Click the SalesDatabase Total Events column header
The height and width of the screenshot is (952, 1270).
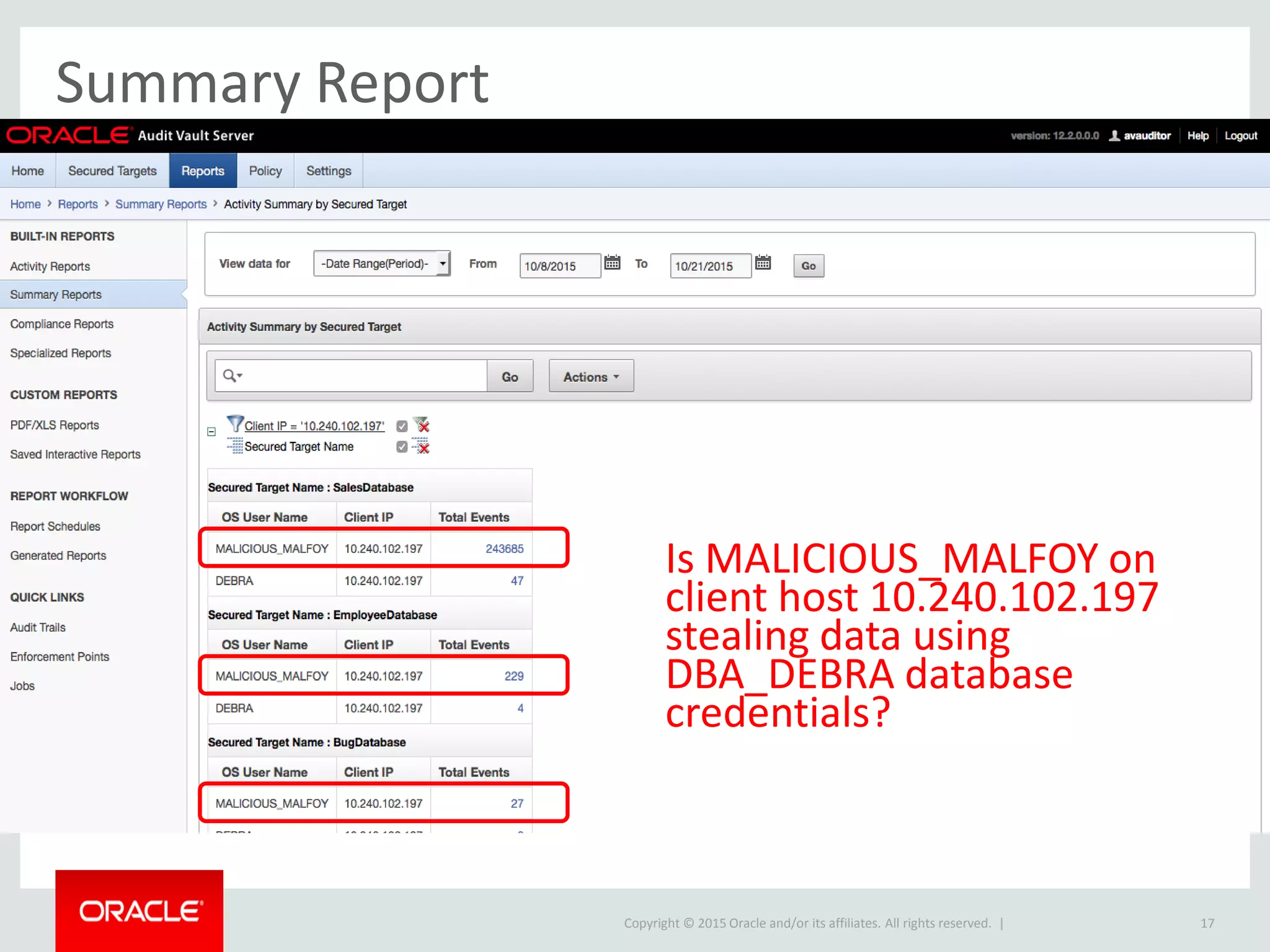pos(474,517)
